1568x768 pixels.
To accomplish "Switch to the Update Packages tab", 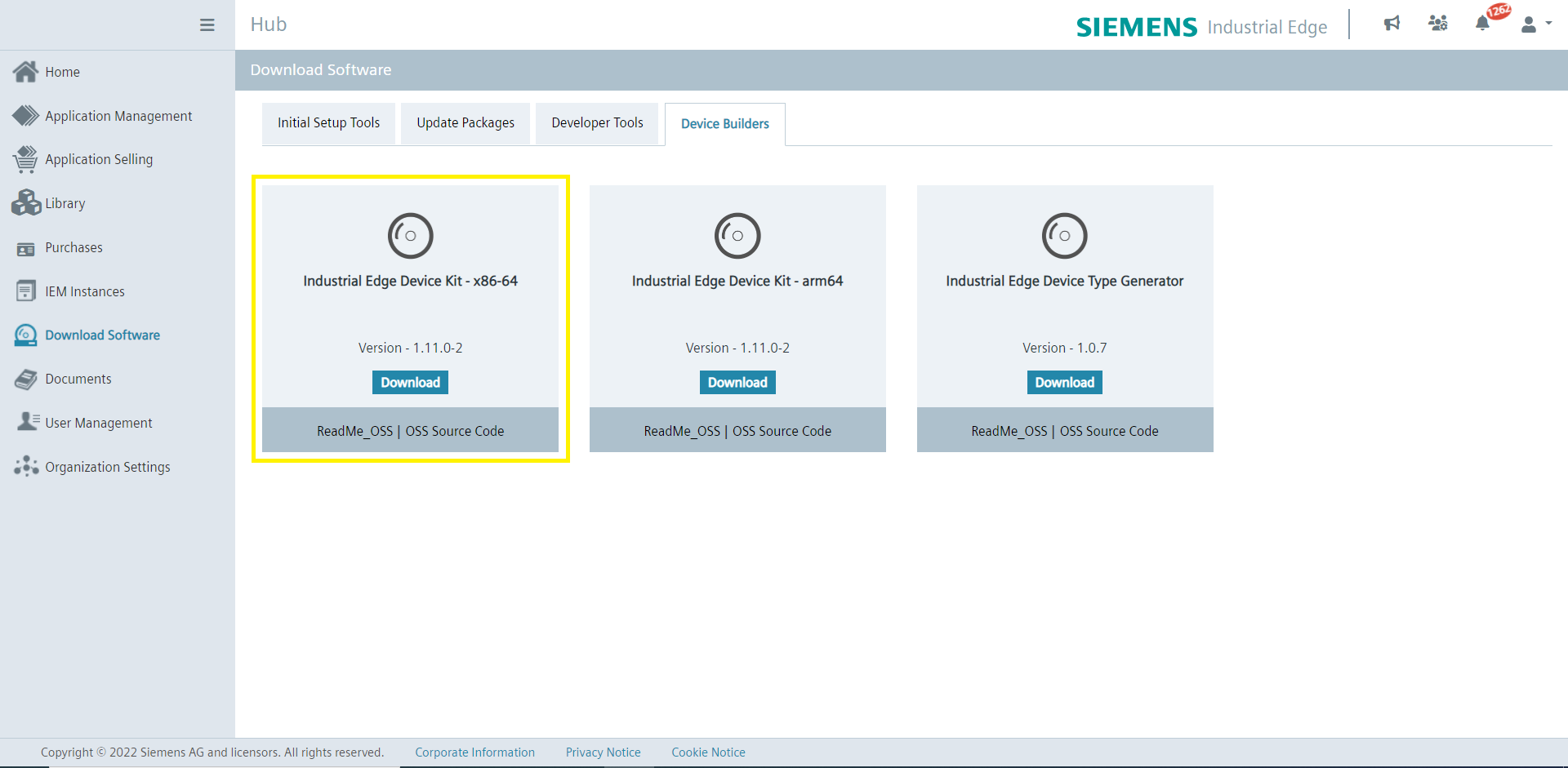I will [x=465, y=122].
